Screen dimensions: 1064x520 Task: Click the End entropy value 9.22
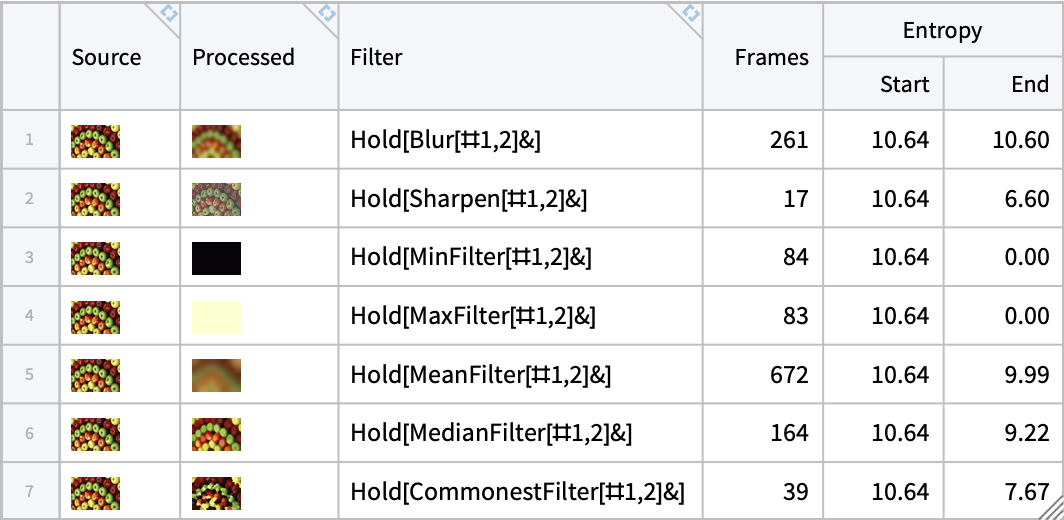click(1028, 434)
